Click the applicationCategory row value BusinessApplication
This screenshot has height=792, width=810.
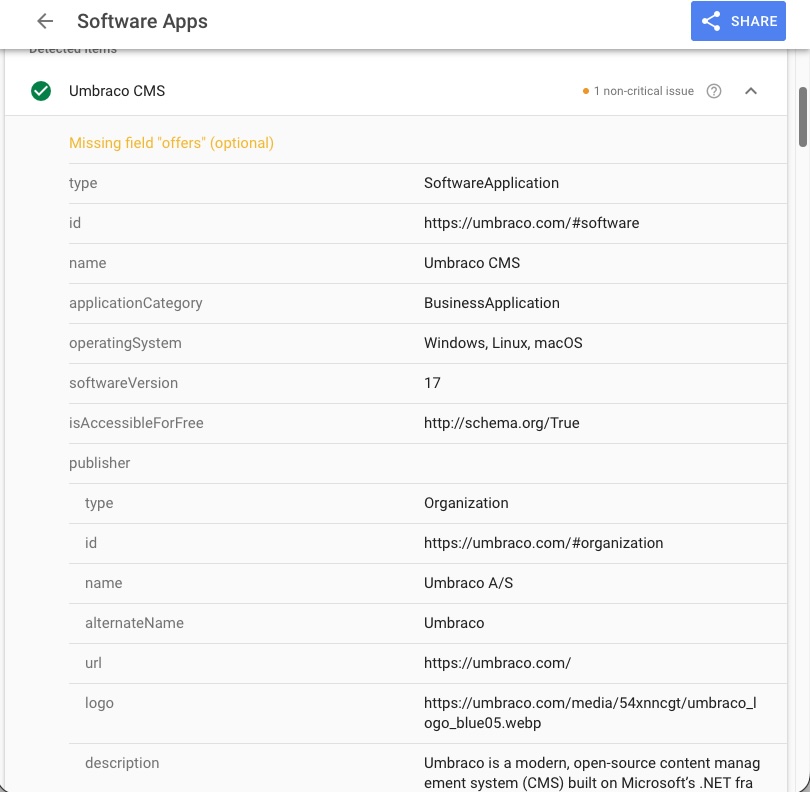492,303
